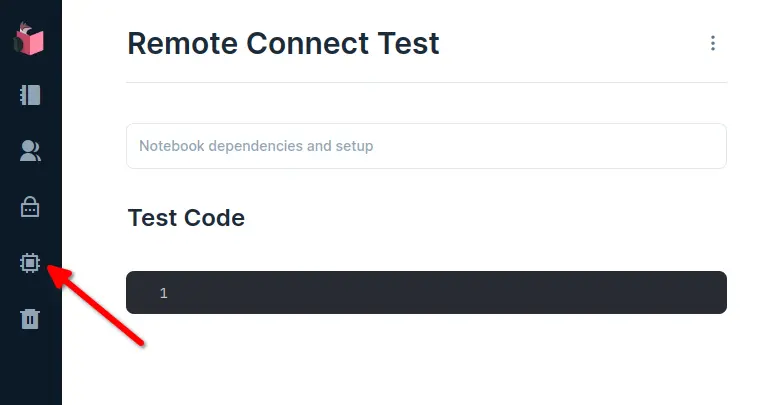Open the notebook sections panel
This screenshot has height=405, width=784.
[x=30, y=95]
